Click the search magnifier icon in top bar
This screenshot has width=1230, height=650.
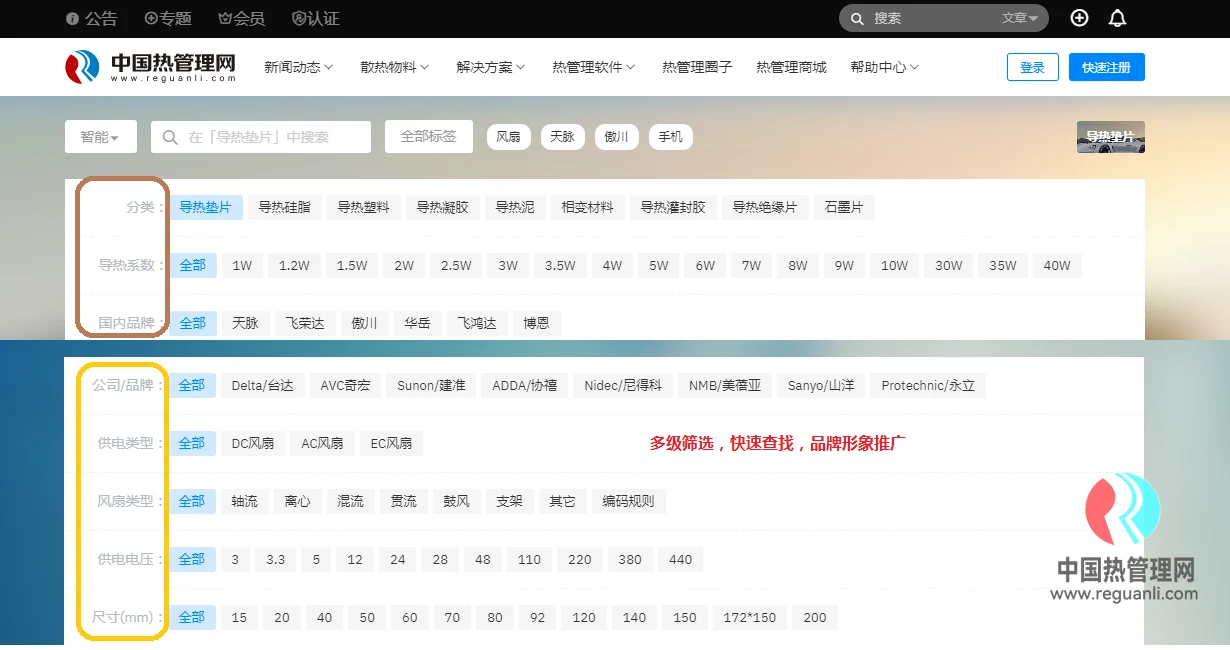(x=858, y=18)
